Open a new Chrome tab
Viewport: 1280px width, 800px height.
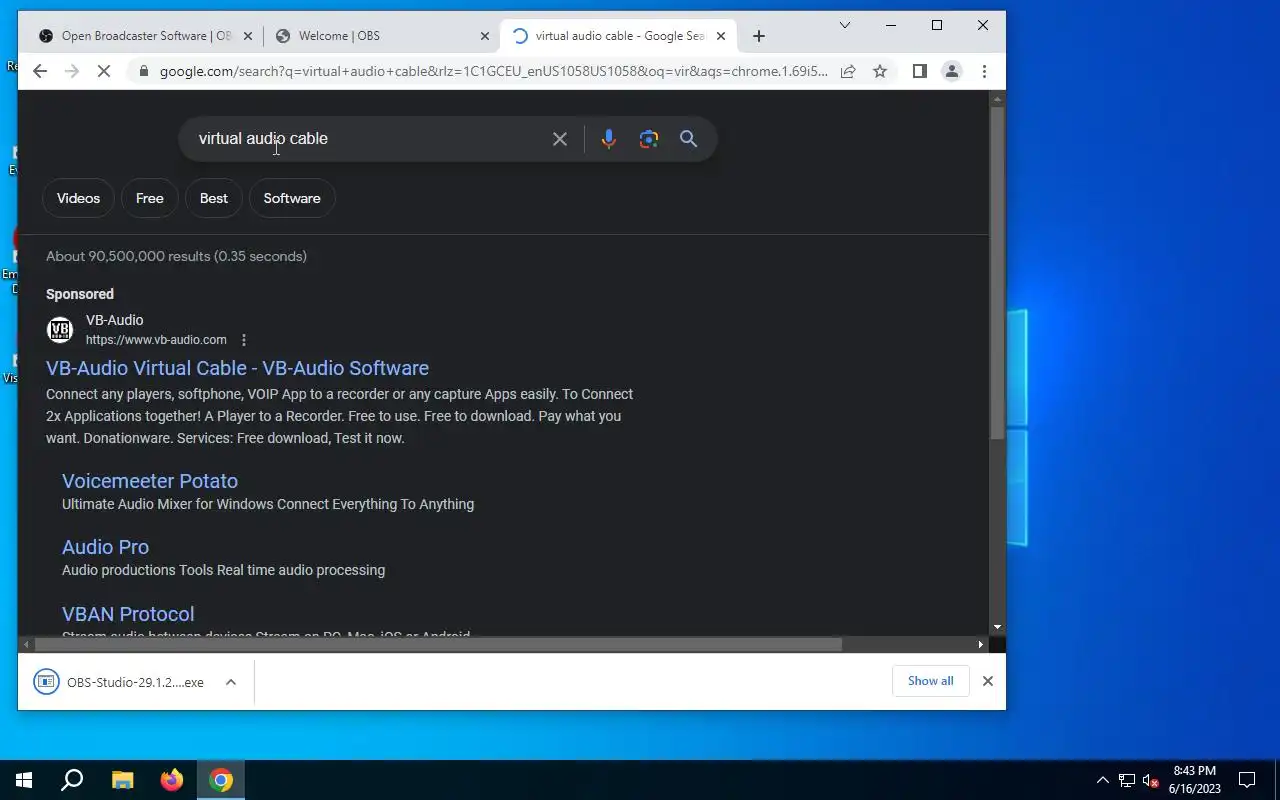(x=759, y=36)
